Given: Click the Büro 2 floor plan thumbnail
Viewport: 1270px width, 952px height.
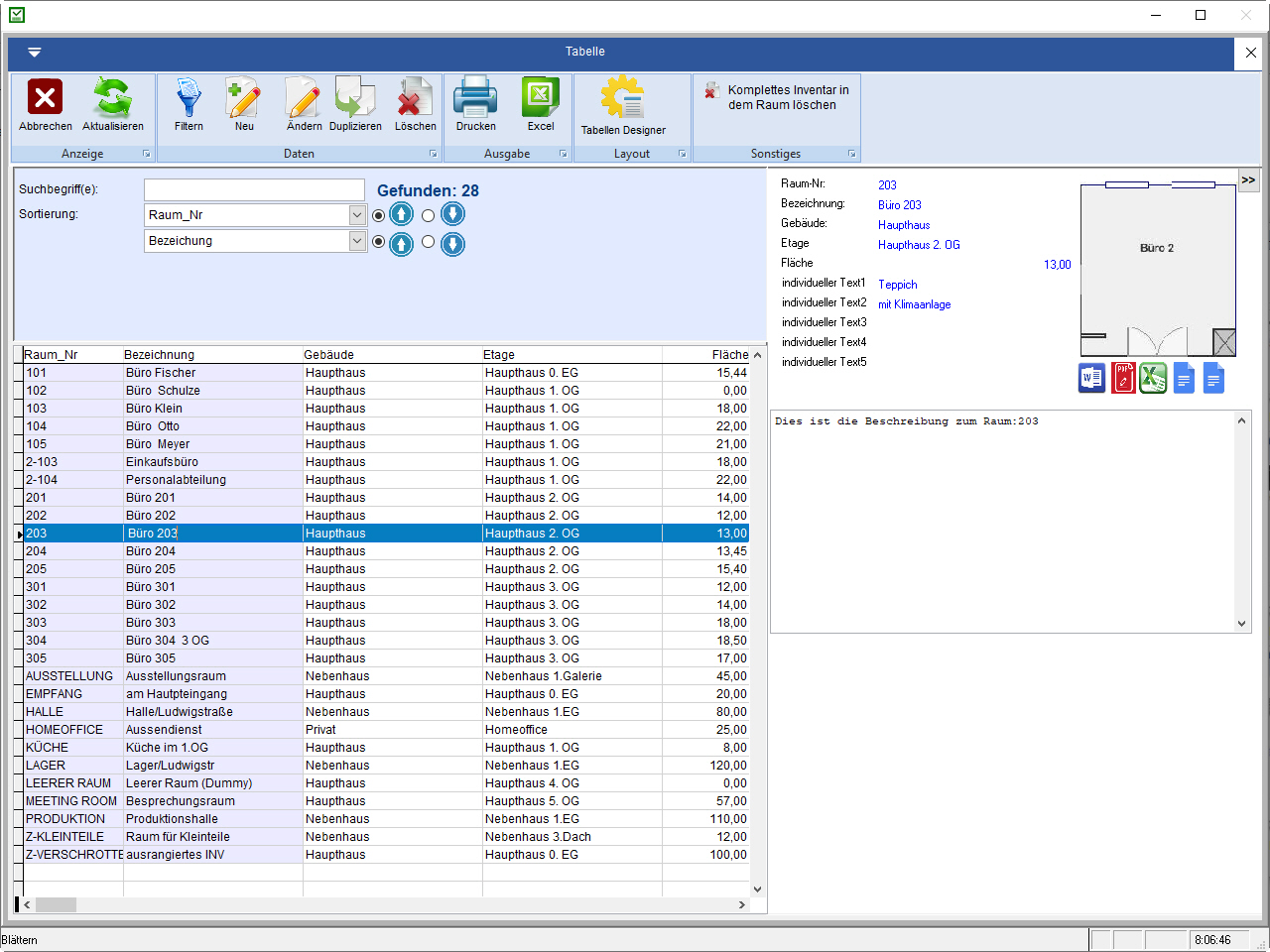Looking at the screenshot, I should (1158, 269).
